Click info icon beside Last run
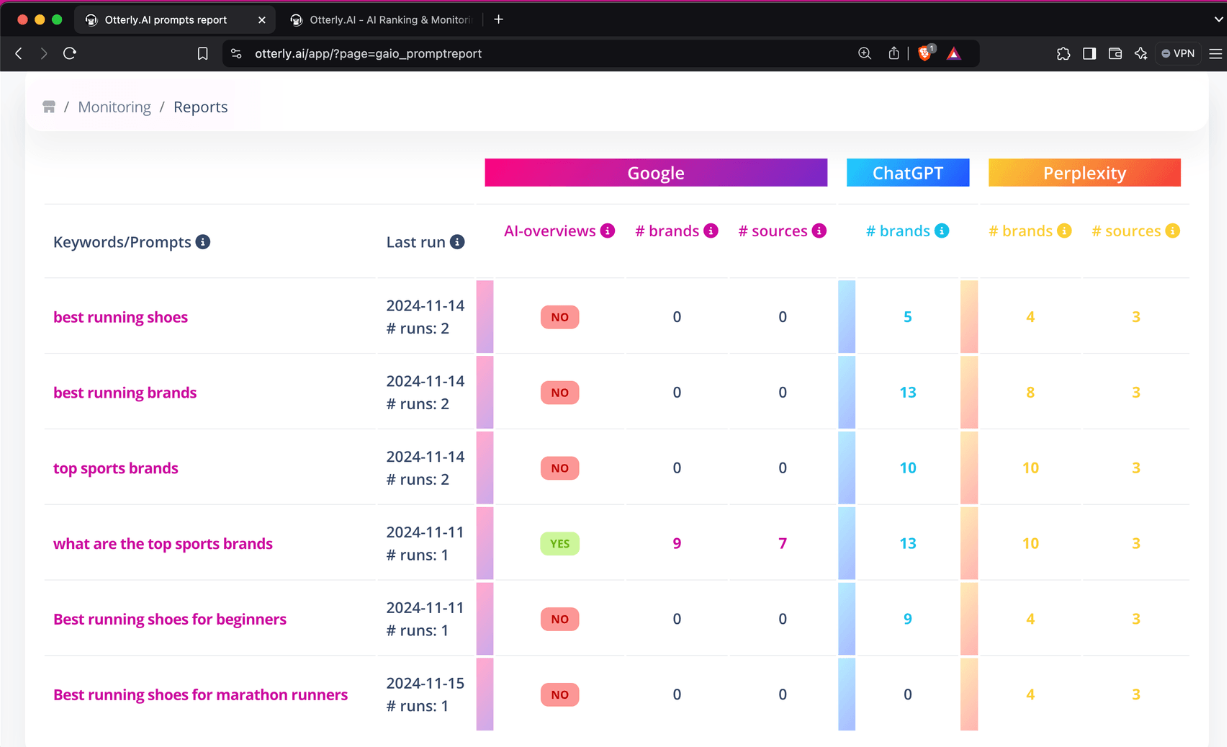 coord(457,242)
